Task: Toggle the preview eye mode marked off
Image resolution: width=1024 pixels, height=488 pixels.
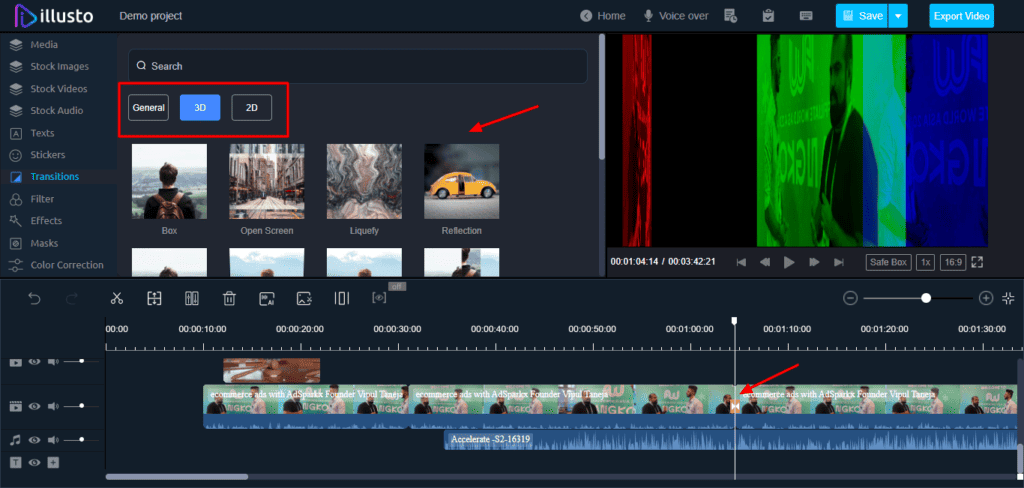Action: 379,298
